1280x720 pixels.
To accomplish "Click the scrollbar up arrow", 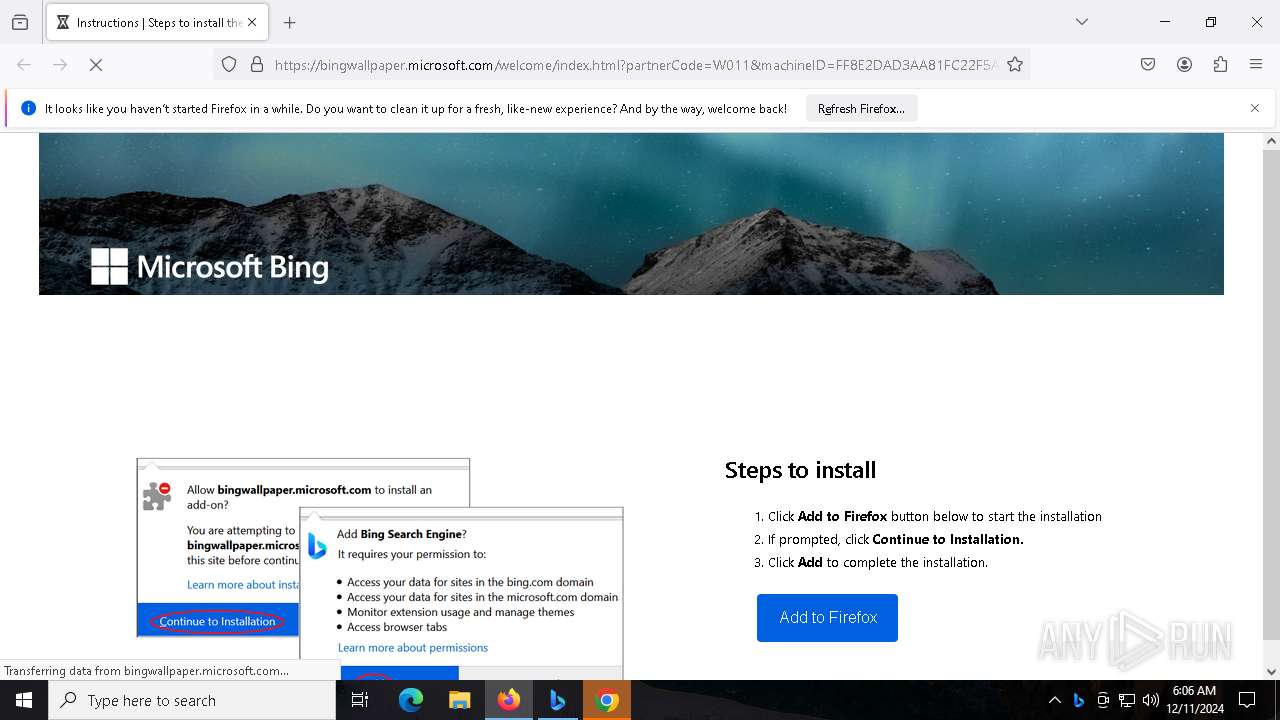I will (x=1271, y=141).
